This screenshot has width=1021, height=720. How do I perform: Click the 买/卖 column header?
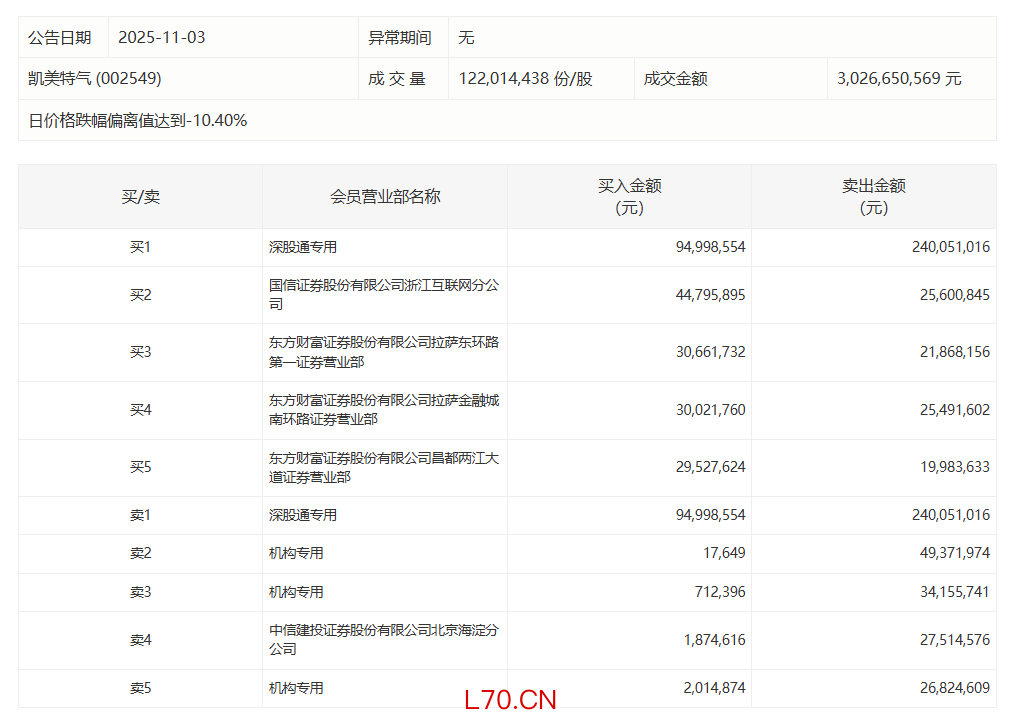coord(140,197)
